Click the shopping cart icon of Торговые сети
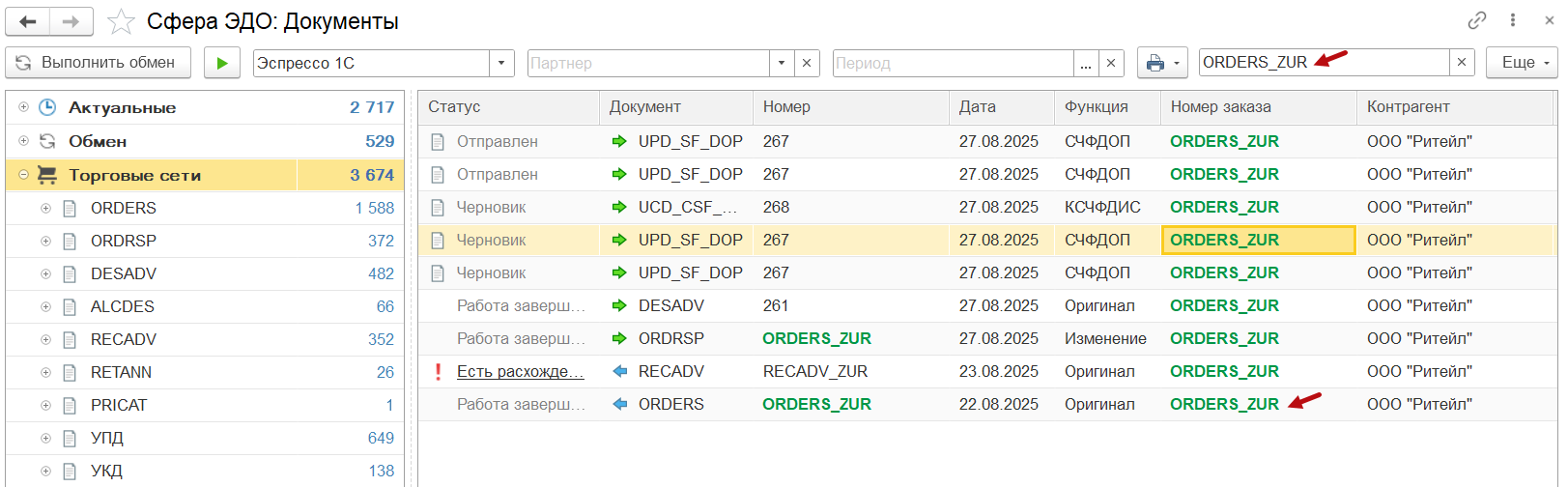Image resolution: width=1568 pixels, height=487 pixels. [x=47, y=175]
